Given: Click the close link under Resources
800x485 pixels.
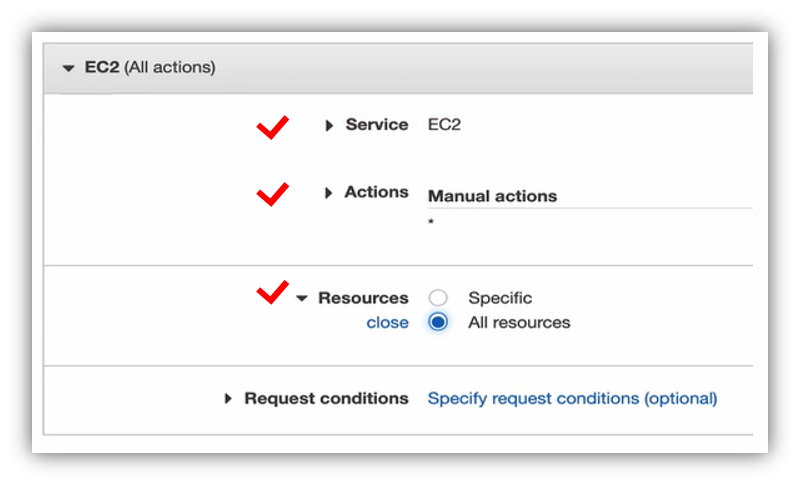Looking at the screenshot, I should (x=387, y=323).
